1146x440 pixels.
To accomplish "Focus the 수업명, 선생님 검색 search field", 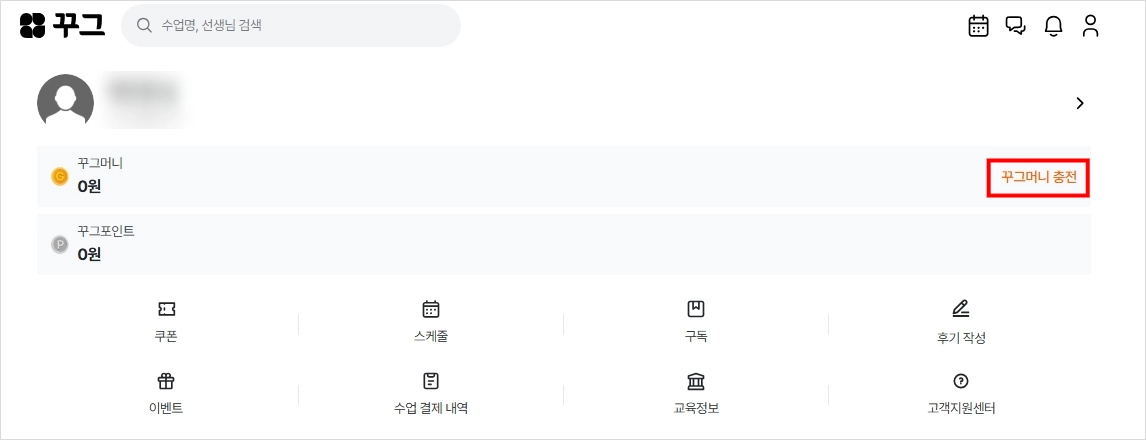I will 291,26.
